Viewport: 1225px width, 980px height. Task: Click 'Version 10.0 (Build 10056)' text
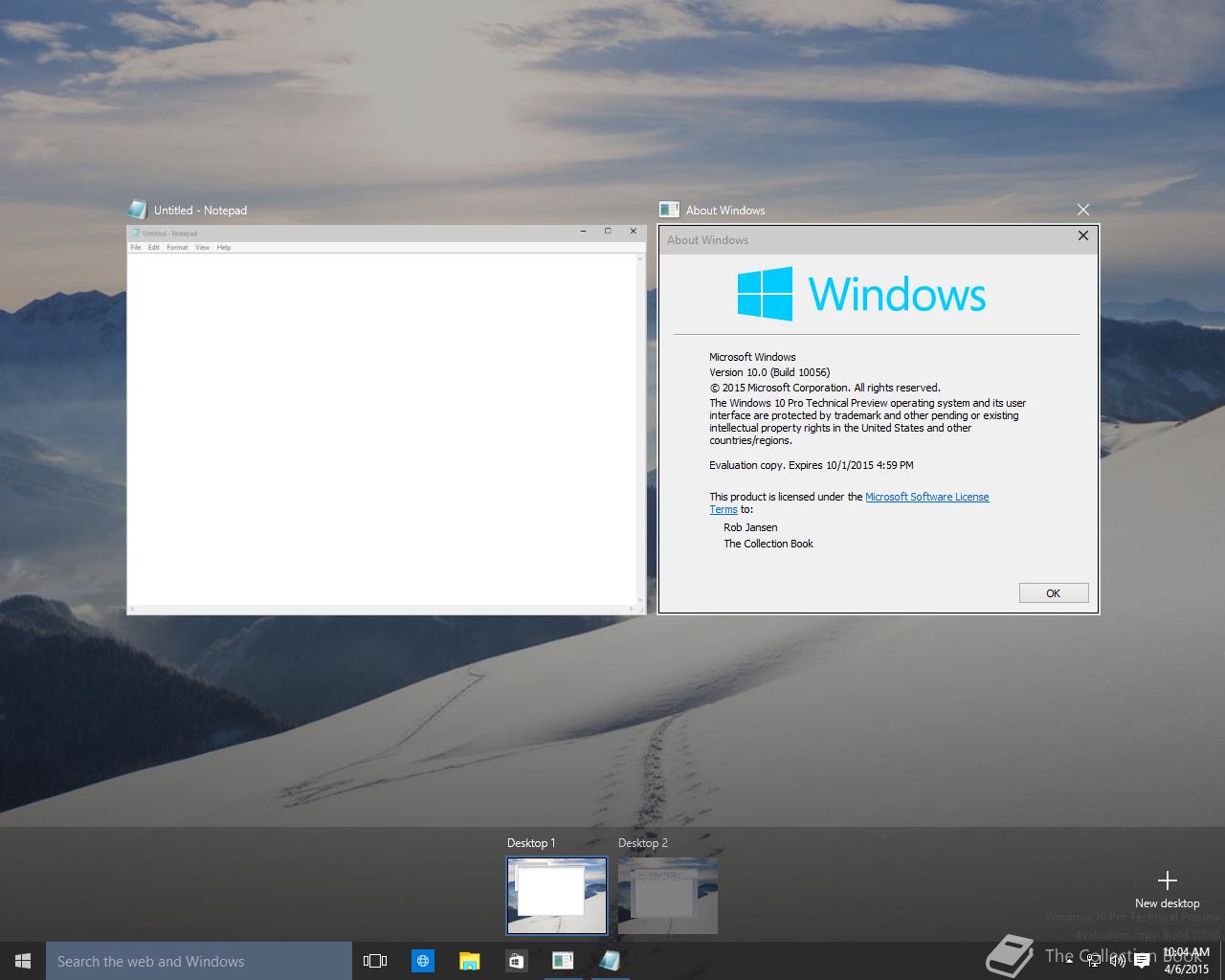point(769,372)
